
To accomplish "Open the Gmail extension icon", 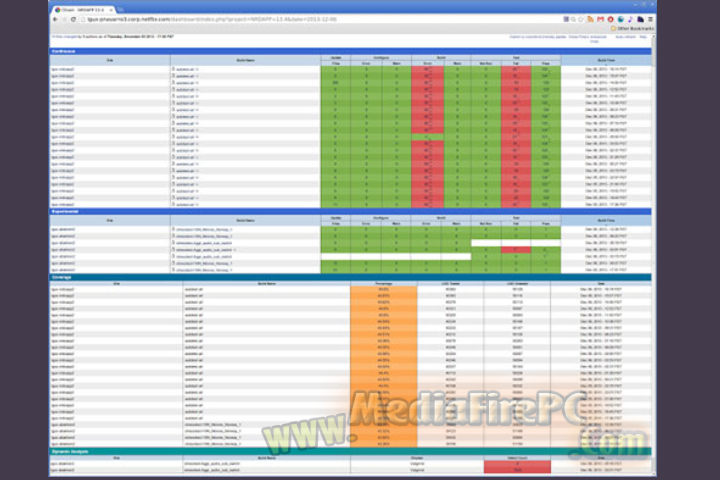I will pyautogui.click(x=600, y=19).
